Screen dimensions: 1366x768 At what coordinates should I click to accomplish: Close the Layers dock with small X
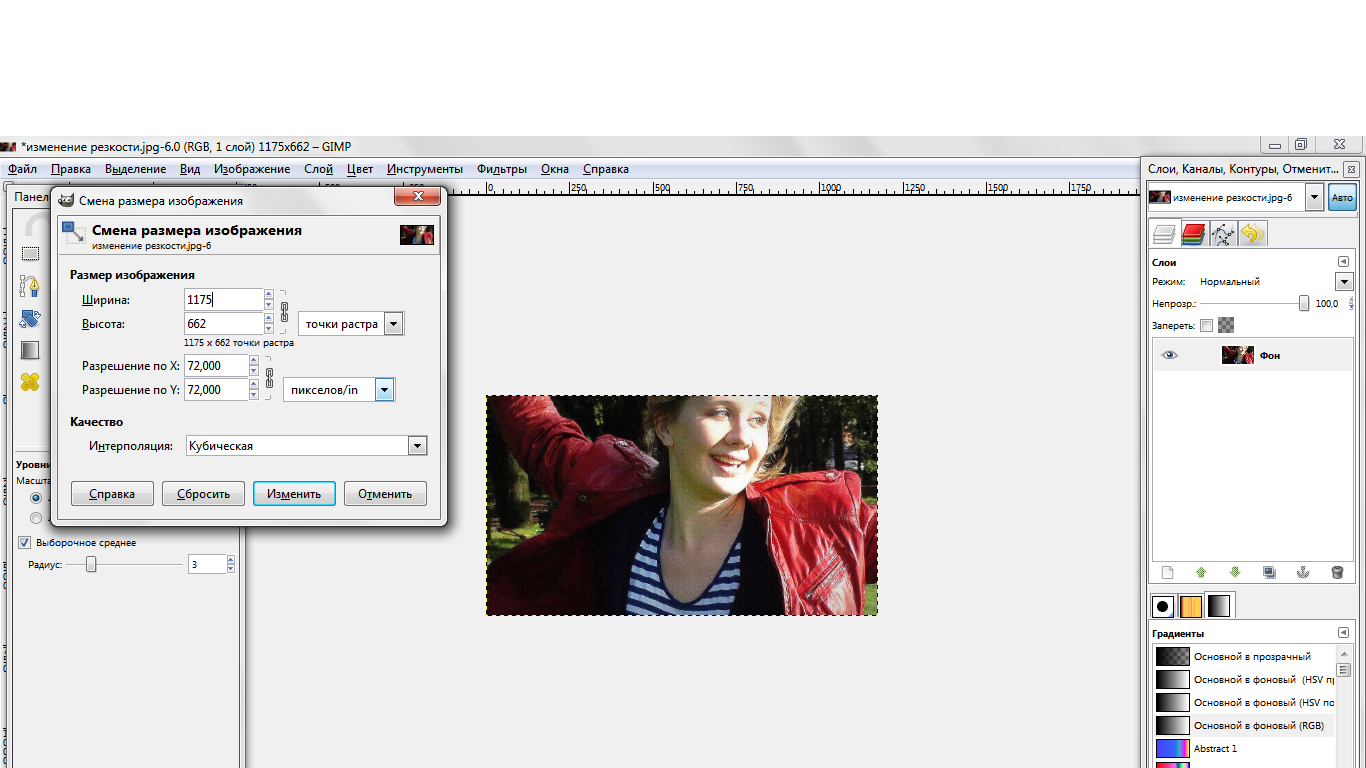tap(1351, 170)
